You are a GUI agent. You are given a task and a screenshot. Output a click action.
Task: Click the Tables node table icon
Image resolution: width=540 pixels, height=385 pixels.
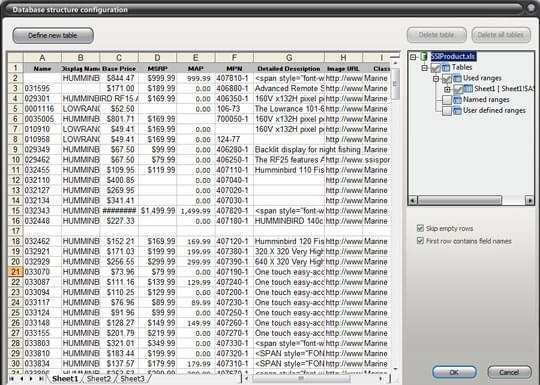click(446, 67)
